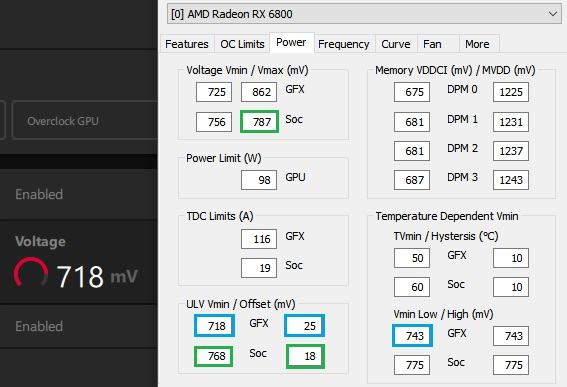Image resolution: width=567 pixels, height=387 pixels.
Task: Click the Soc TDC limit field showing 19
Action: pyautogui.click(x=259, y=268)
